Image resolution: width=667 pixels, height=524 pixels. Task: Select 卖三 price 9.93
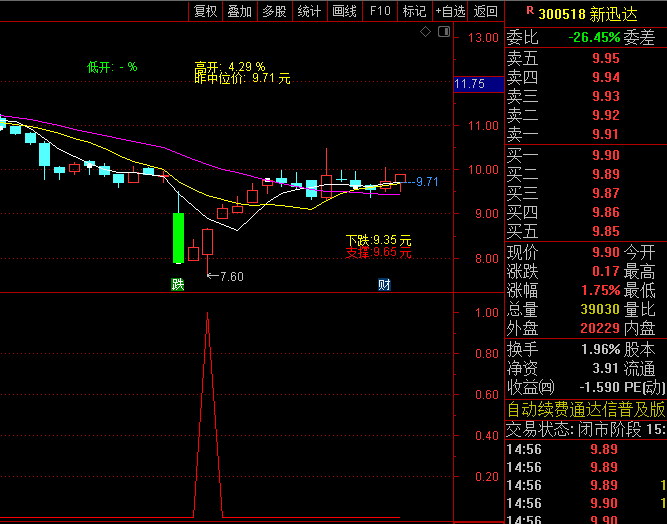[606, 96]
